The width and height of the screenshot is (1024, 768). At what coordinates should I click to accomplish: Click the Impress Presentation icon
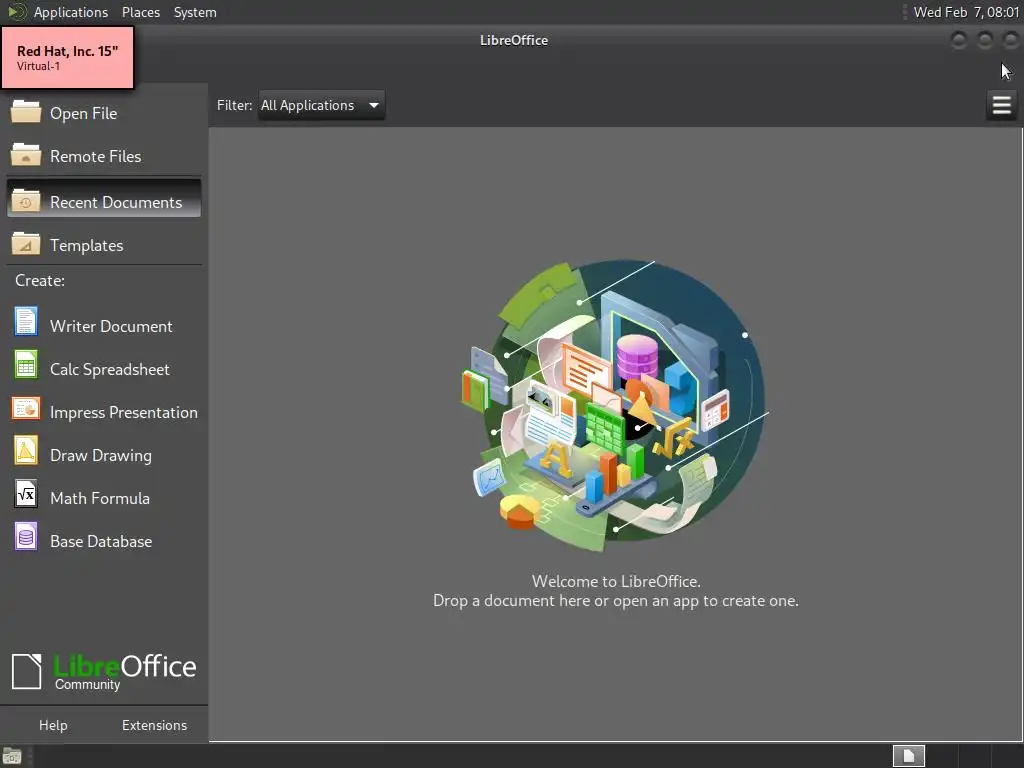(25, 409)
